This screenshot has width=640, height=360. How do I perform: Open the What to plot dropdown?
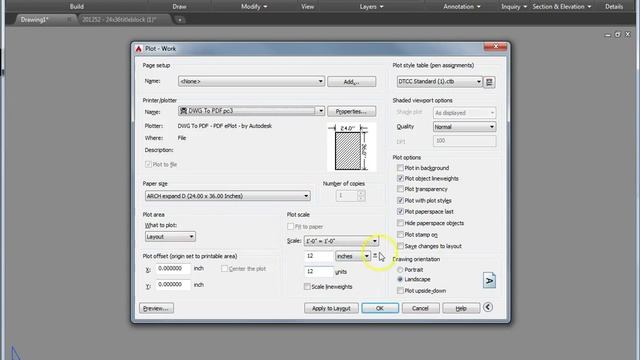170,237
